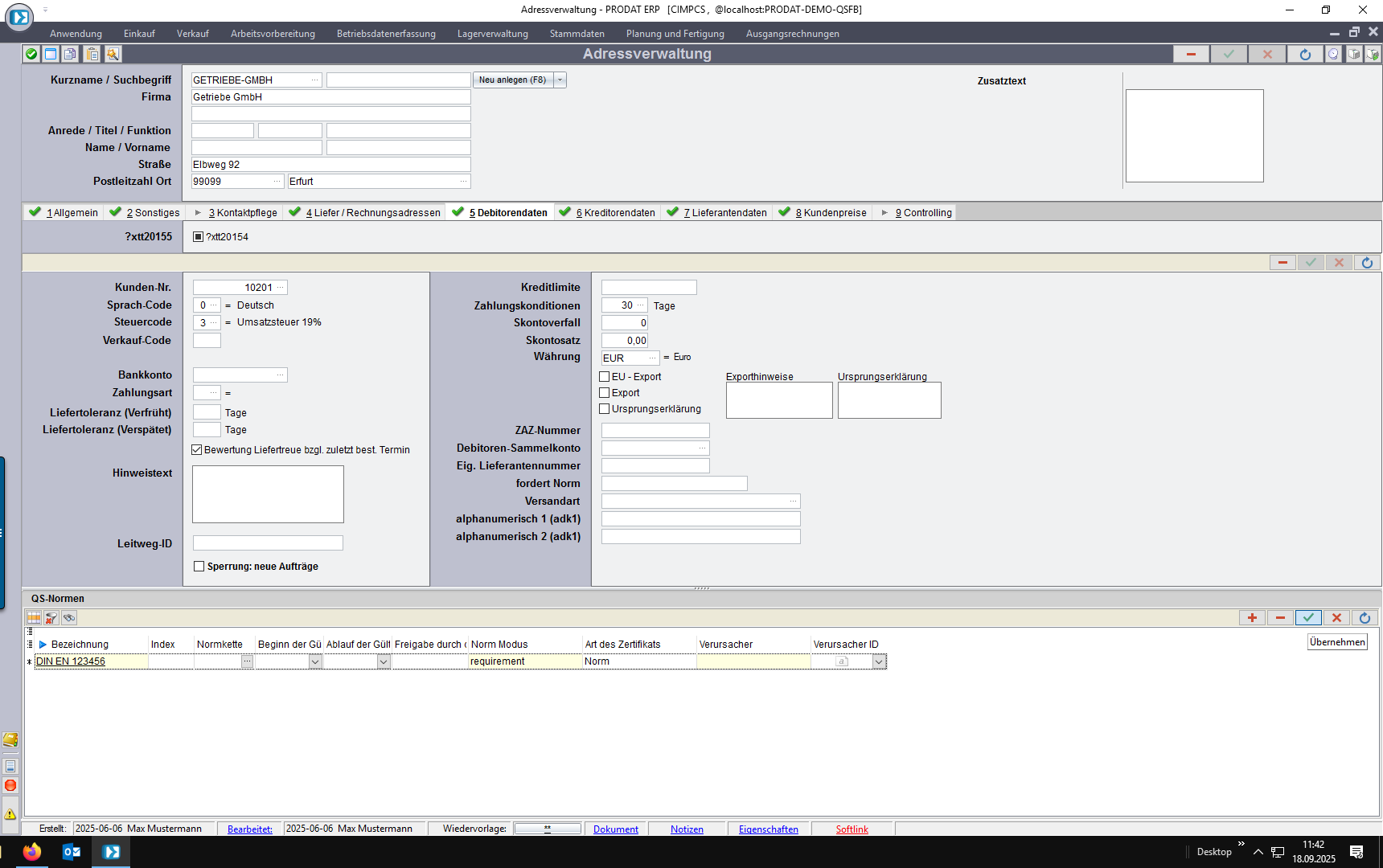Click the binoculars search icon in QS-Normen toolbar

click(x=69, y=618)
